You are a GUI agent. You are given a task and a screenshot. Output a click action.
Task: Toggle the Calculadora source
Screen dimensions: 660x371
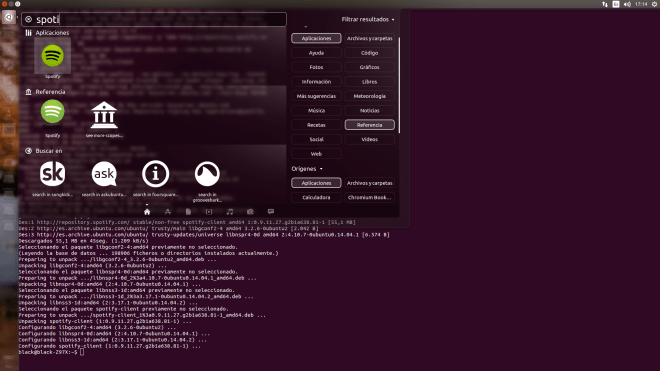pyautogui.click(x=316, y=197)
